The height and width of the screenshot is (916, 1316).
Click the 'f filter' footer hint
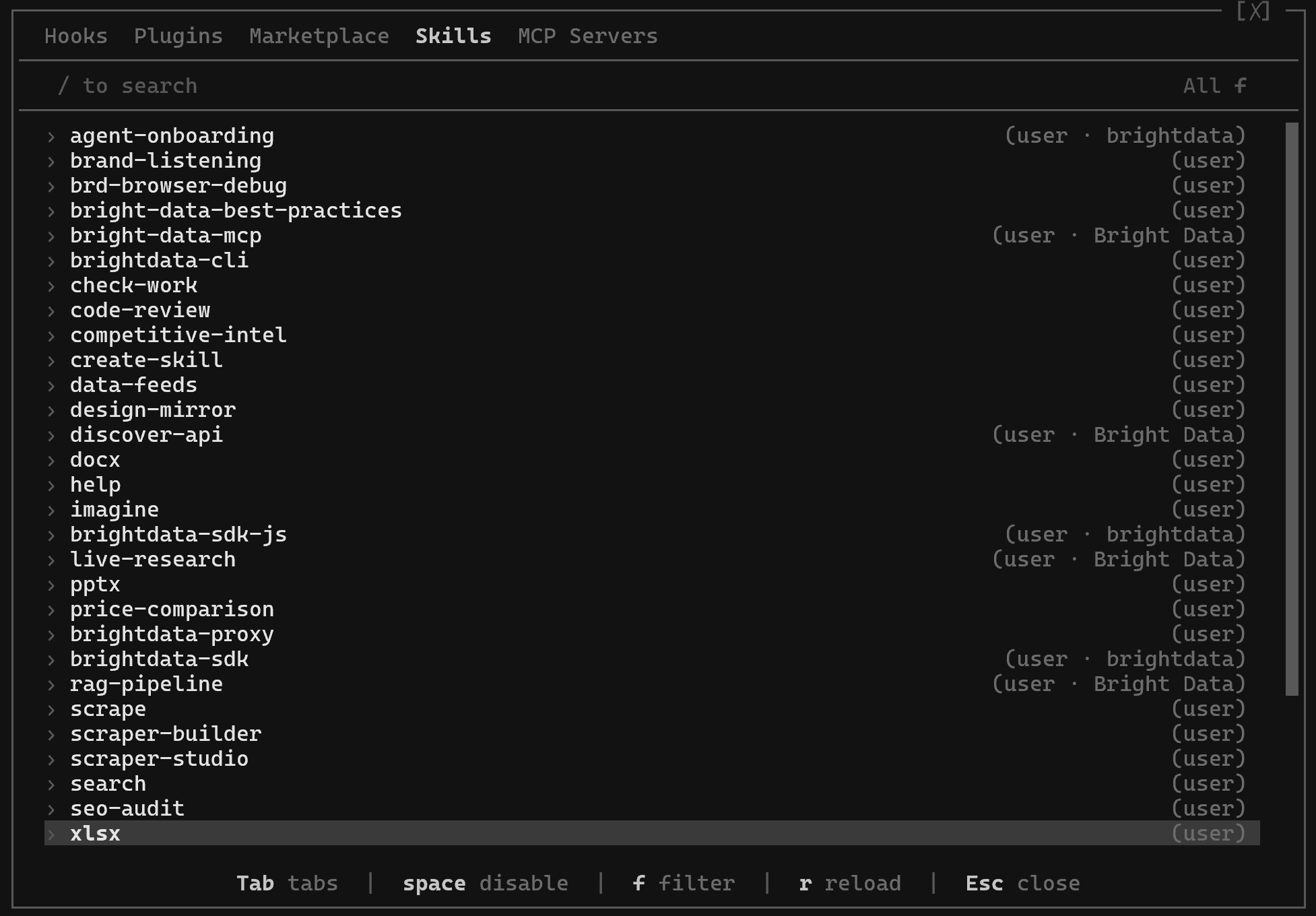(x=684, y=884)
